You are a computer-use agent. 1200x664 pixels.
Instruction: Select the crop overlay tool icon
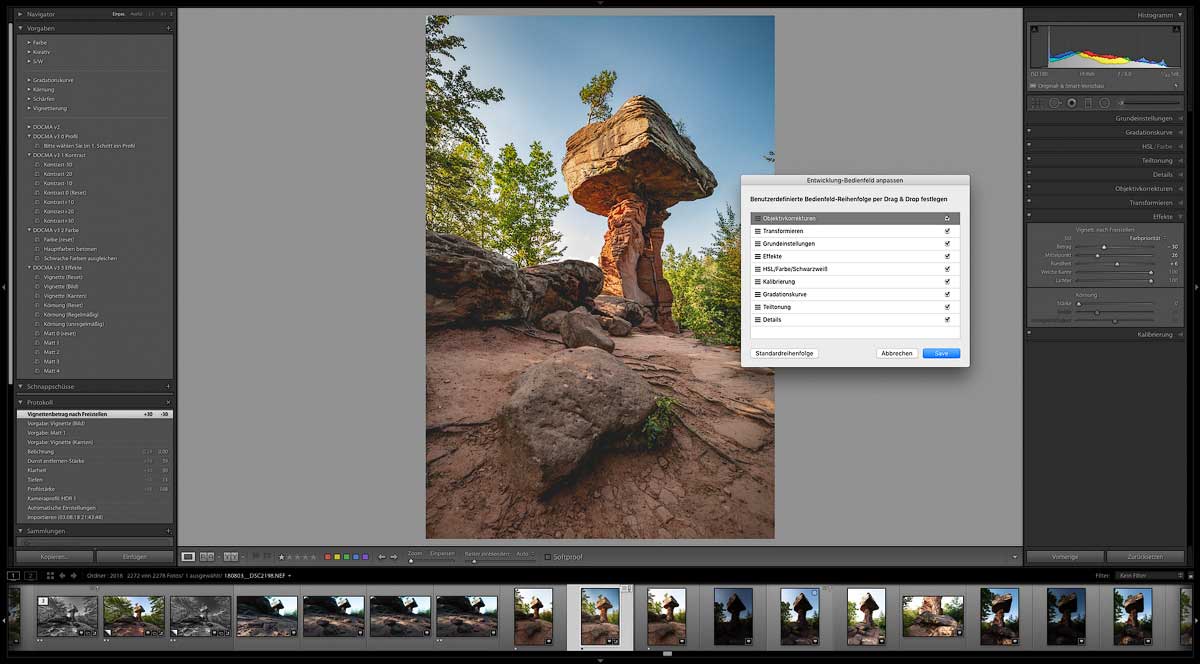coord(1037,103)
